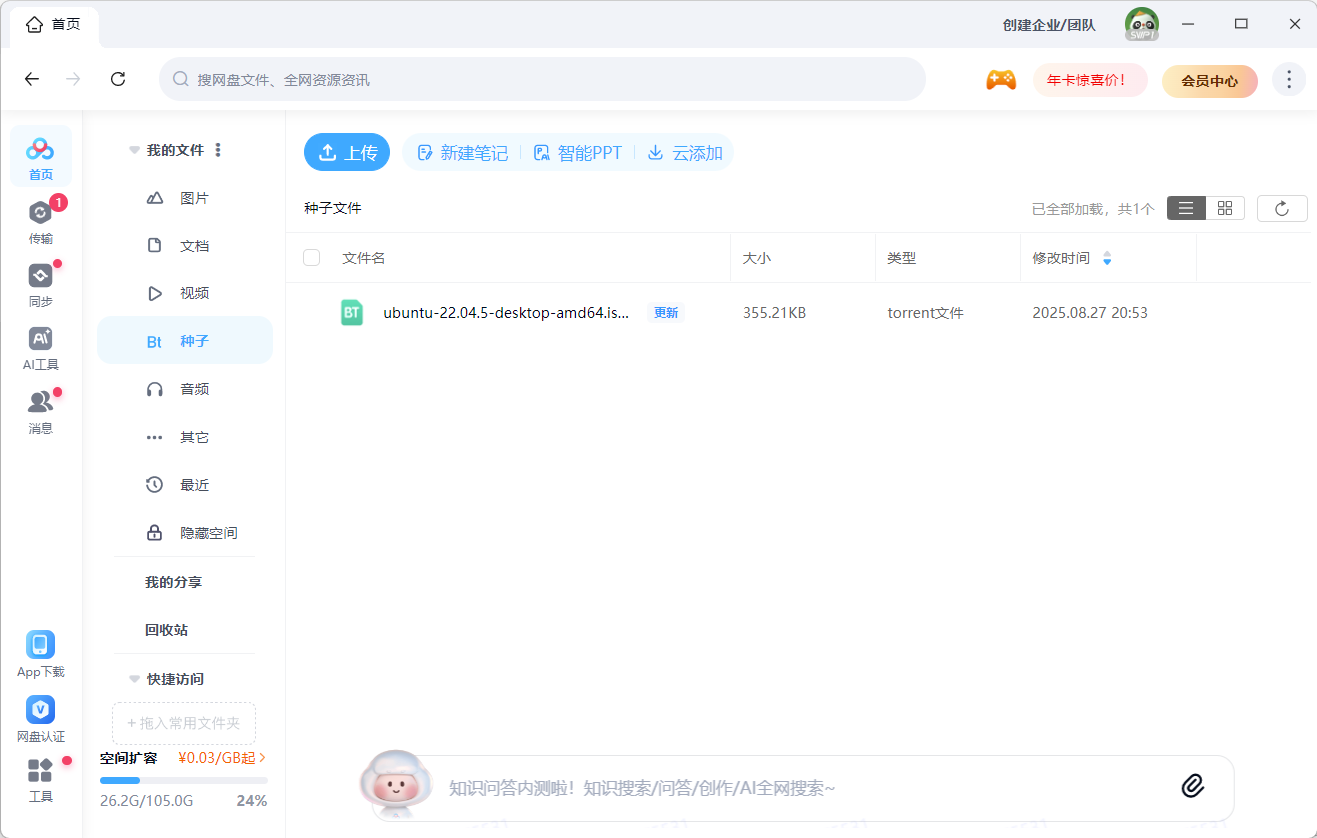The width and height of the screenshot is (1317, 838).
Task: Click the attachment paperclip icon
Action: tap(1192, 786)
